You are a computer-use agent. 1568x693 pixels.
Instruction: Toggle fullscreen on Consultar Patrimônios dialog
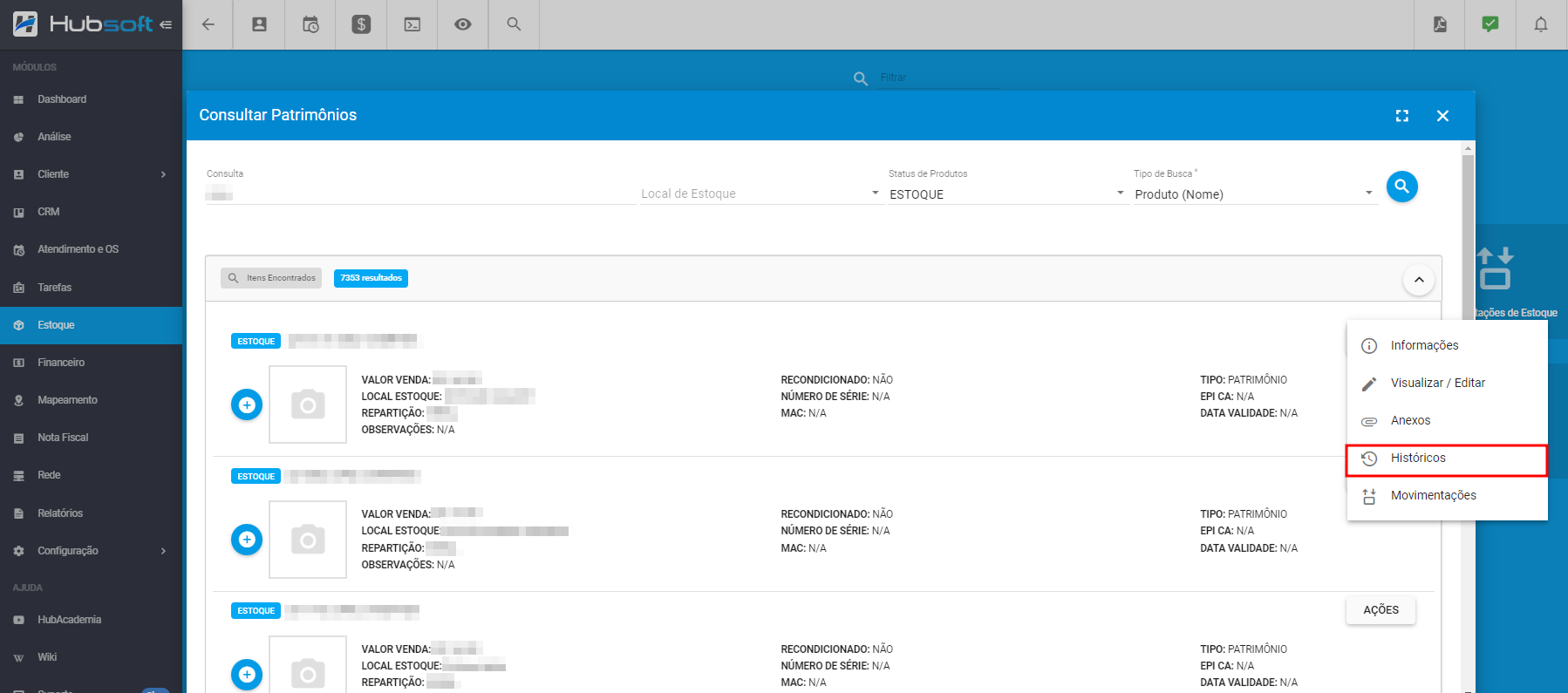pyautogui.click(x=1402, y=116)
